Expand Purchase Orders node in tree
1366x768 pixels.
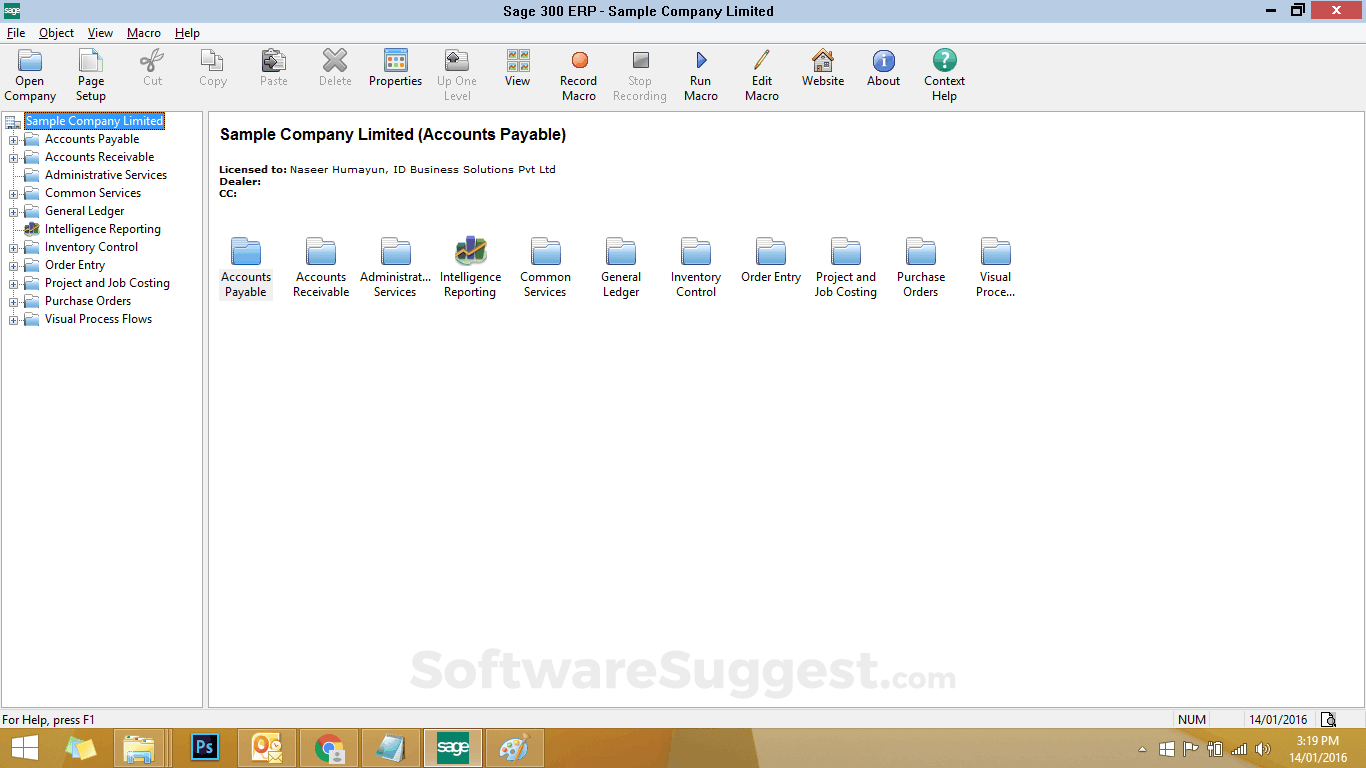point(14,301)
